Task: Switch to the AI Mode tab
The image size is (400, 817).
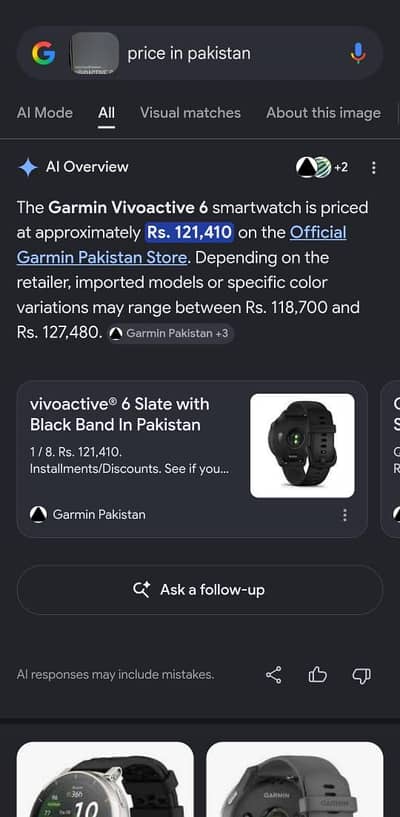Action: click(x=45, y=113)
